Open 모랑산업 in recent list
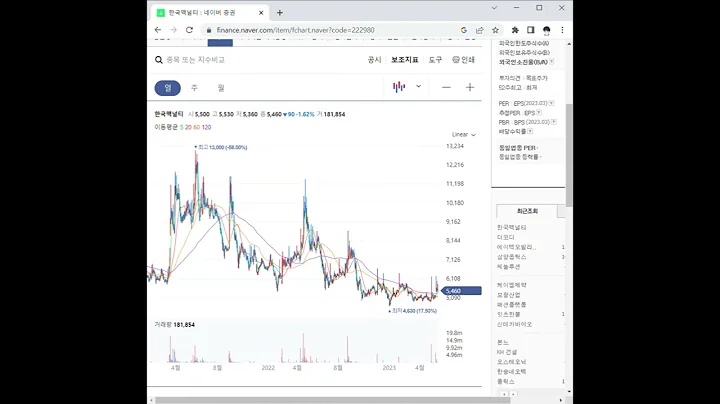Image resolution: width=720 pixels, height=404 pixels. click(508, 295)
